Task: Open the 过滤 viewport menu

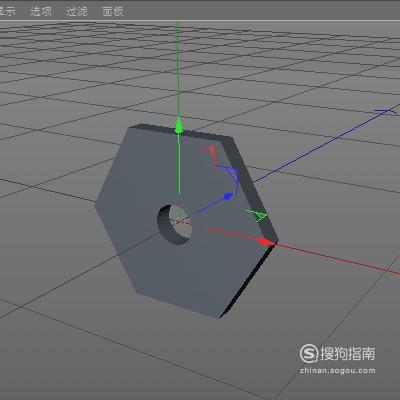Action: point(77,11)
